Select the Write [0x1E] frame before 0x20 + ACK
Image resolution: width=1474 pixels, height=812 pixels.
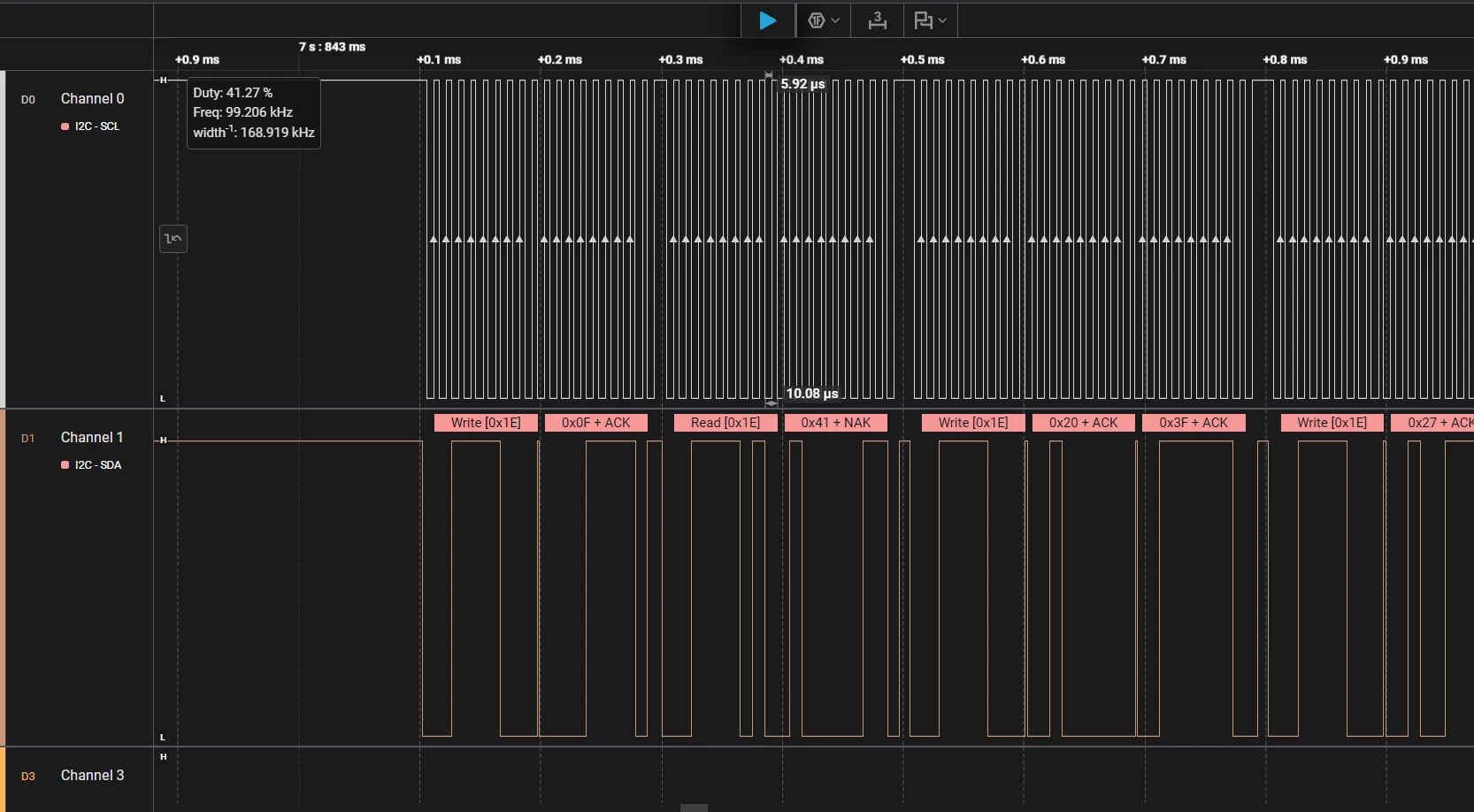pos(973,423)
